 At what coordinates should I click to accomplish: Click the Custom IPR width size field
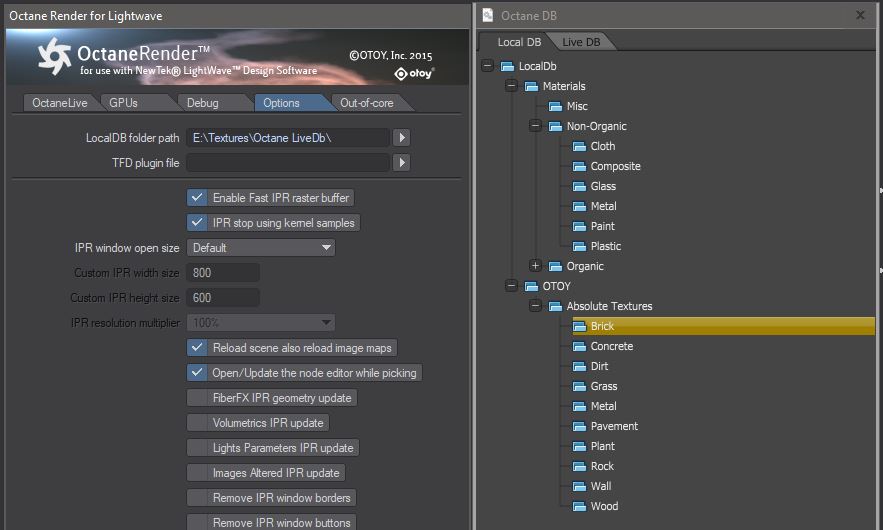[223, 273]
